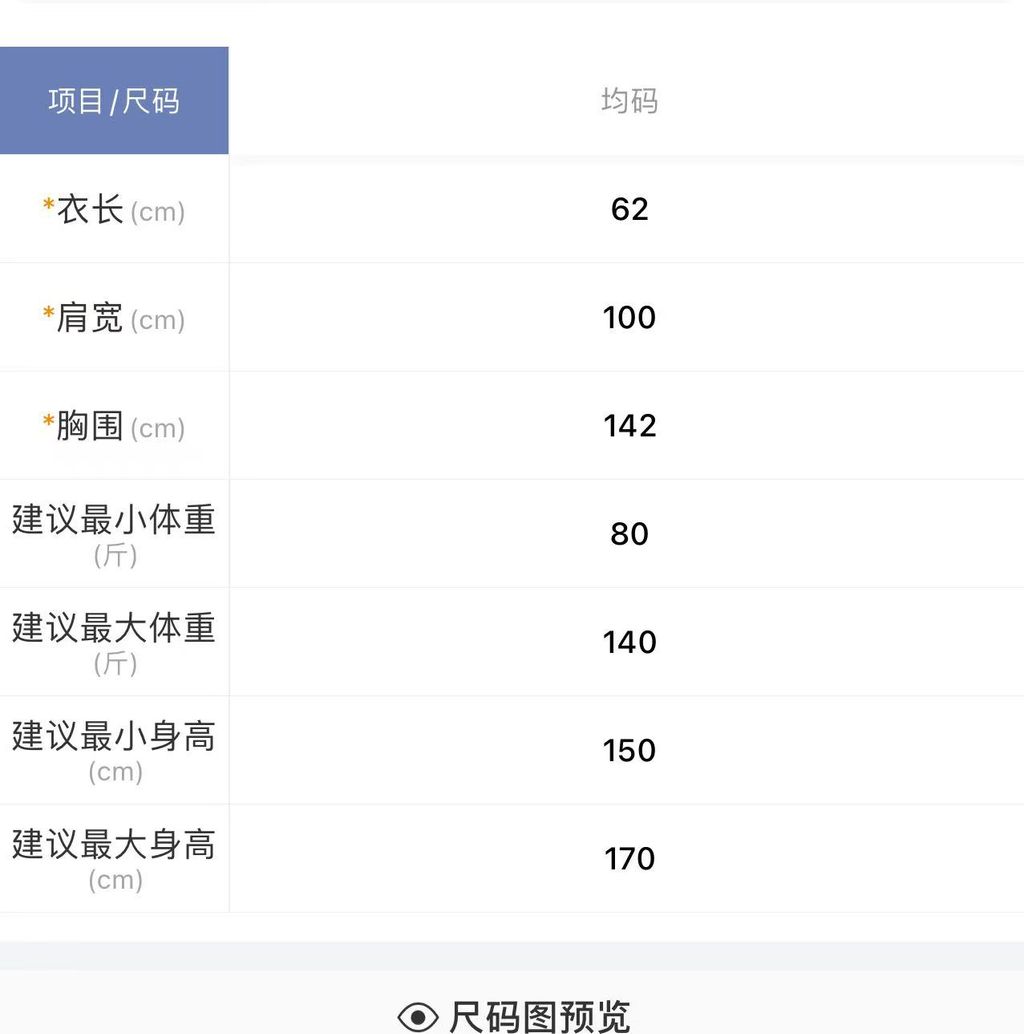Select the maximum weight value 140

point(629,642)
